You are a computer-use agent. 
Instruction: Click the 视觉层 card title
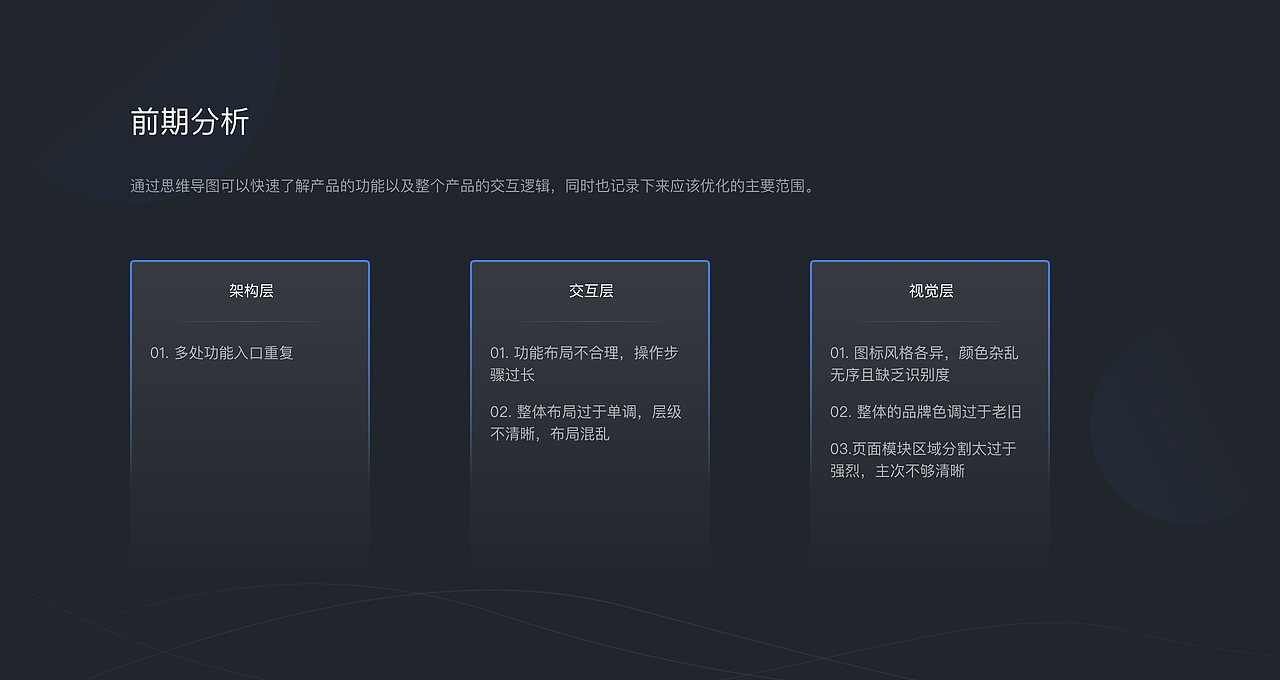pos(931,291)
